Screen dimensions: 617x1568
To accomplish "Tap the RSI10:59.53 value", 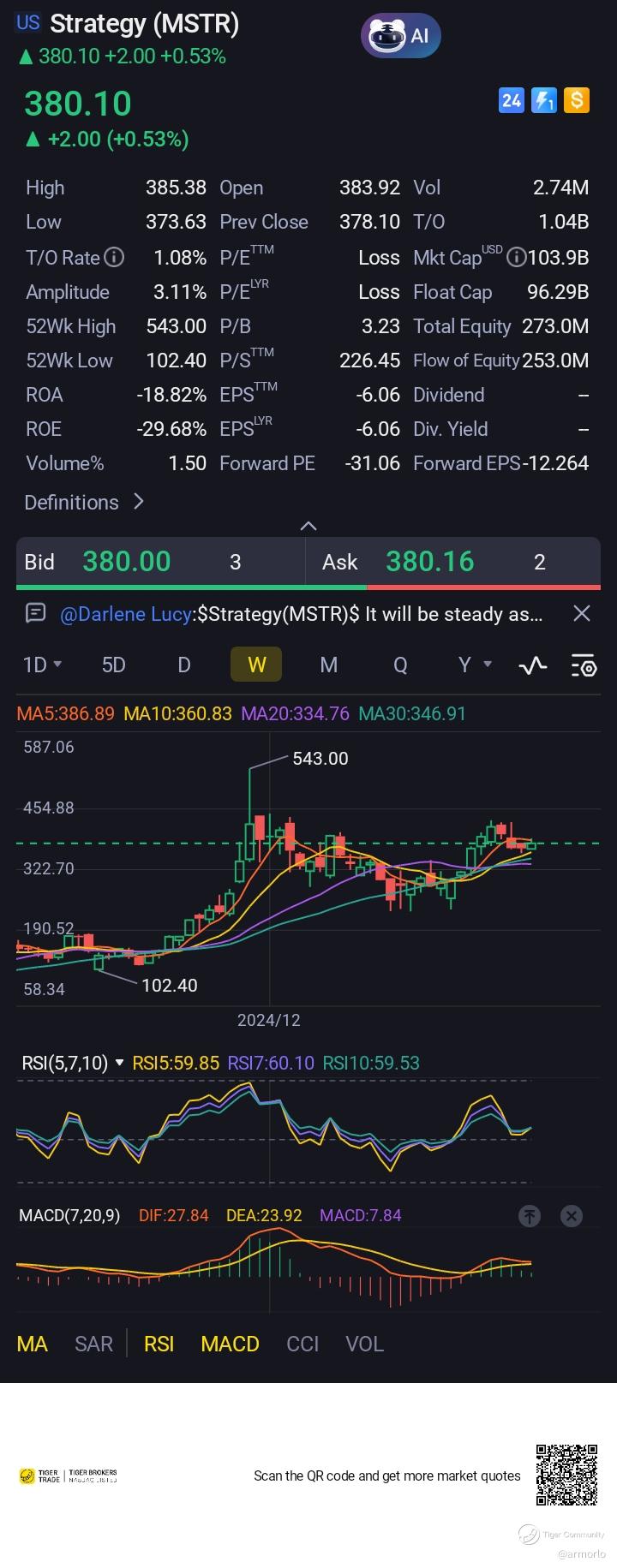I will tap(371, 1063).
